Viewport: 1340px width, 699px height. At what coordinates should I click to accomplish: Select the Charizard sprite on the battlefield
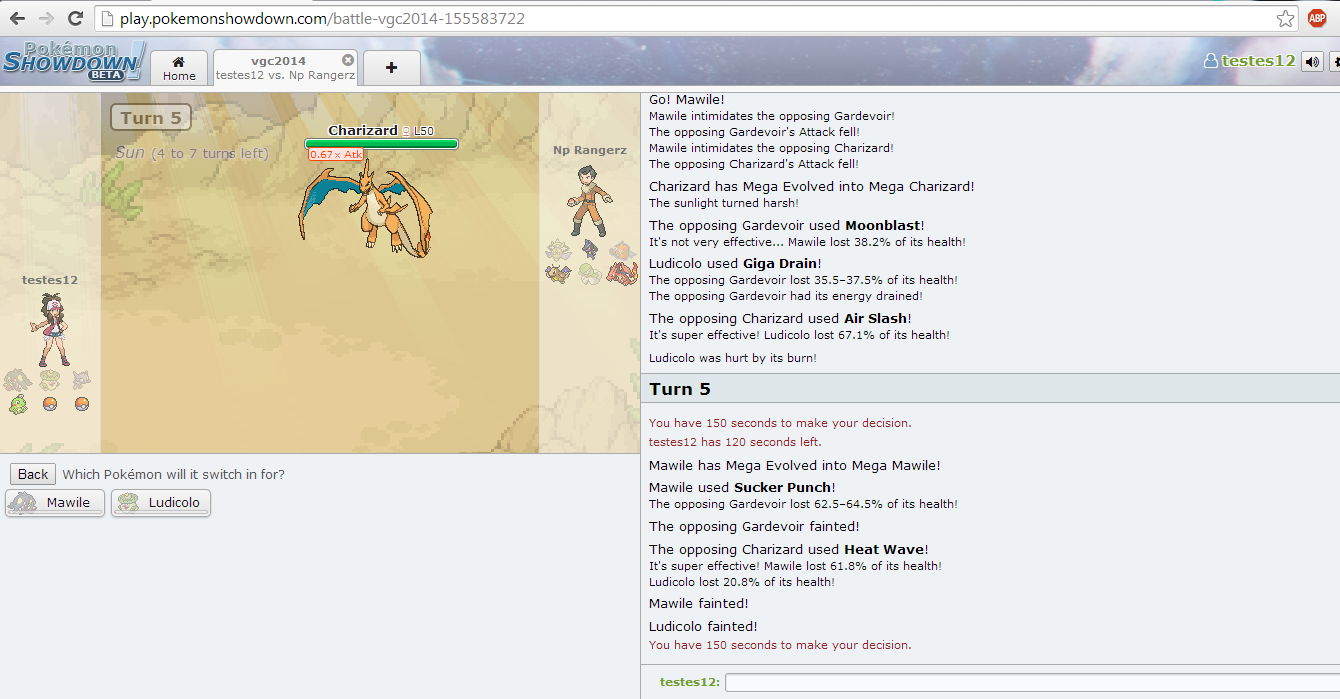coord(368,207)
